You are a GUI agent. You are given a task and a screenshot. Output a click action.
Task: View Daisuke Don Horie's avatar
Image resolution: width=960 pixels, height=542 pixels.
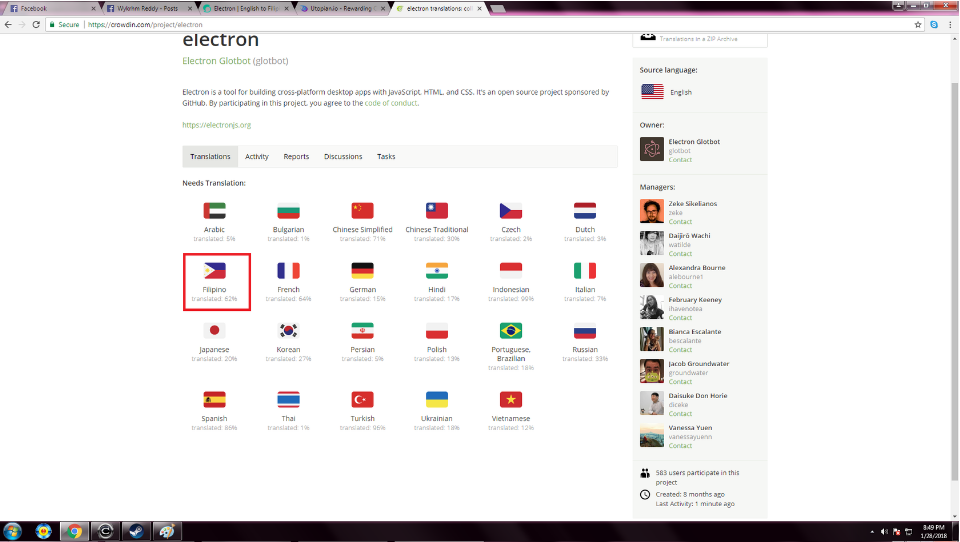652,403
